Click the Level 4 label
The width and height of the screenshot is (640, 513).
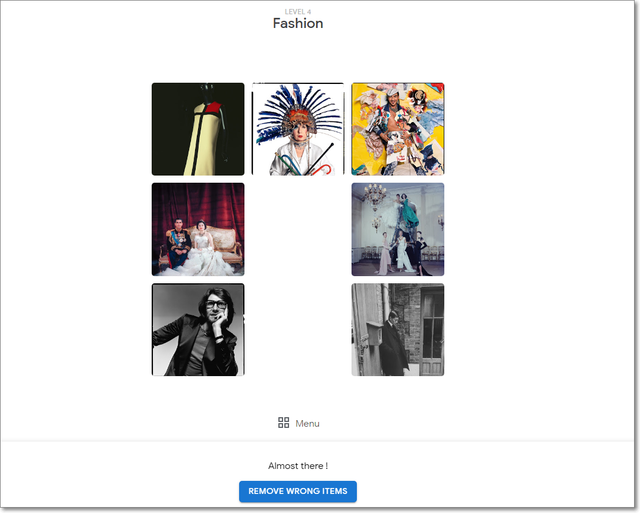pos(298,12)
